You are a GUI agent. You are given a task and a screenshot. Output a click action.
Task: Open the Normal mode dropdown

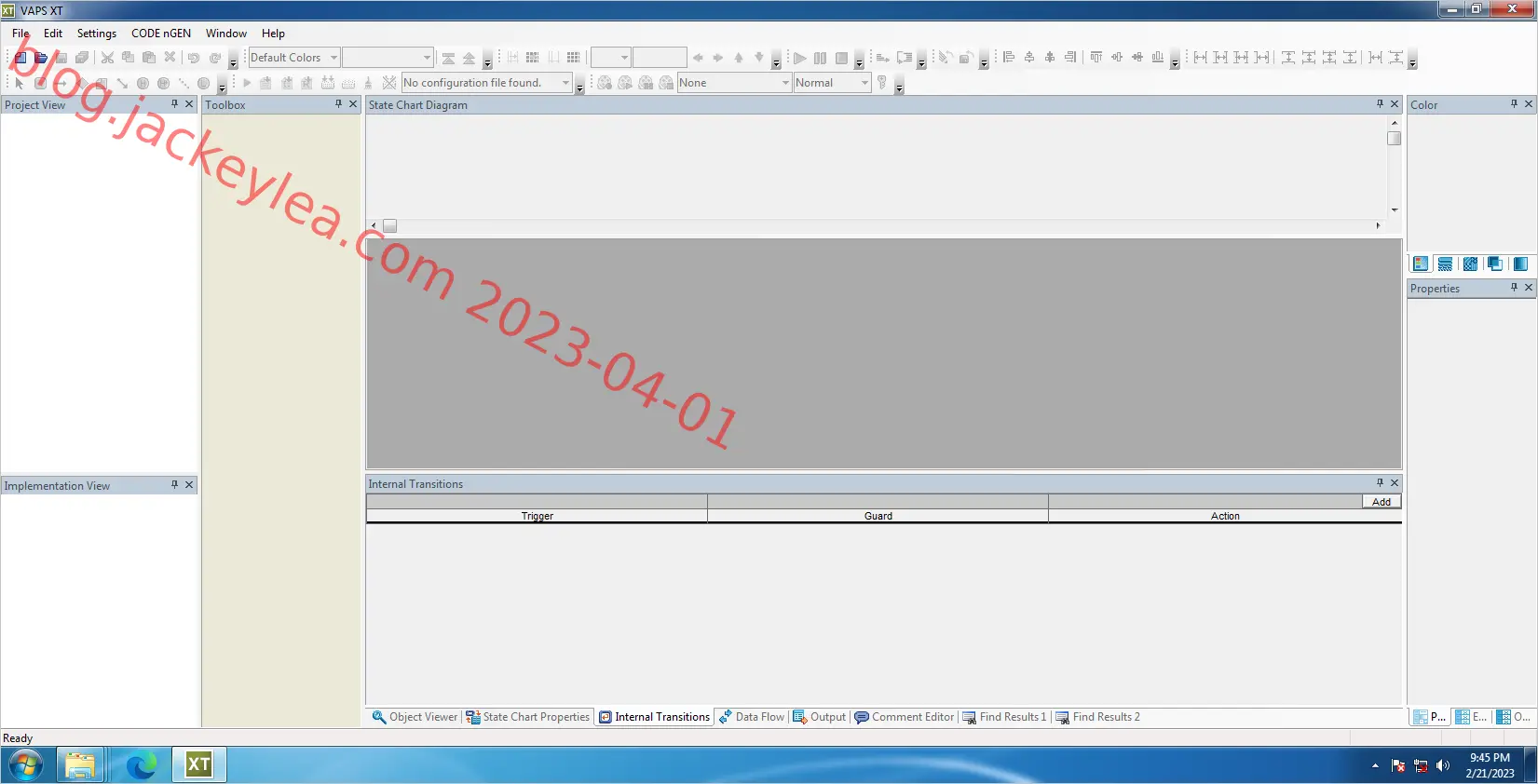(832, 83)
